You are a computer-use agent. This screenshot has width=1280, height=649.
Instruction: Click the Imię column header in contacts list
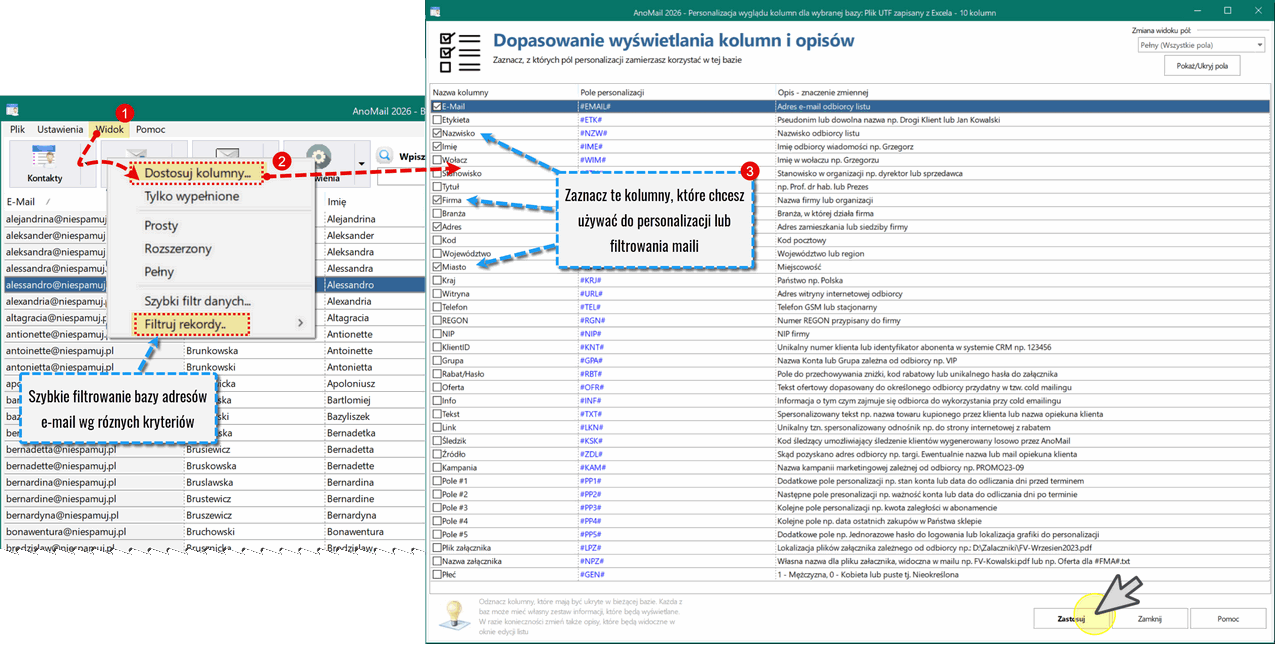tap(336, 202)
